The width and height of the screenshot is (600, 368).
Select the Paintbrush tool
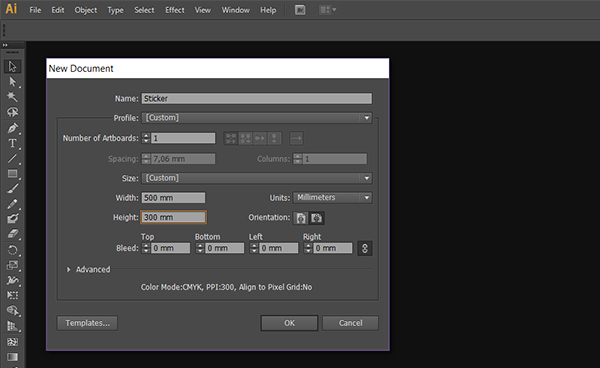click(x=12, y=189)
